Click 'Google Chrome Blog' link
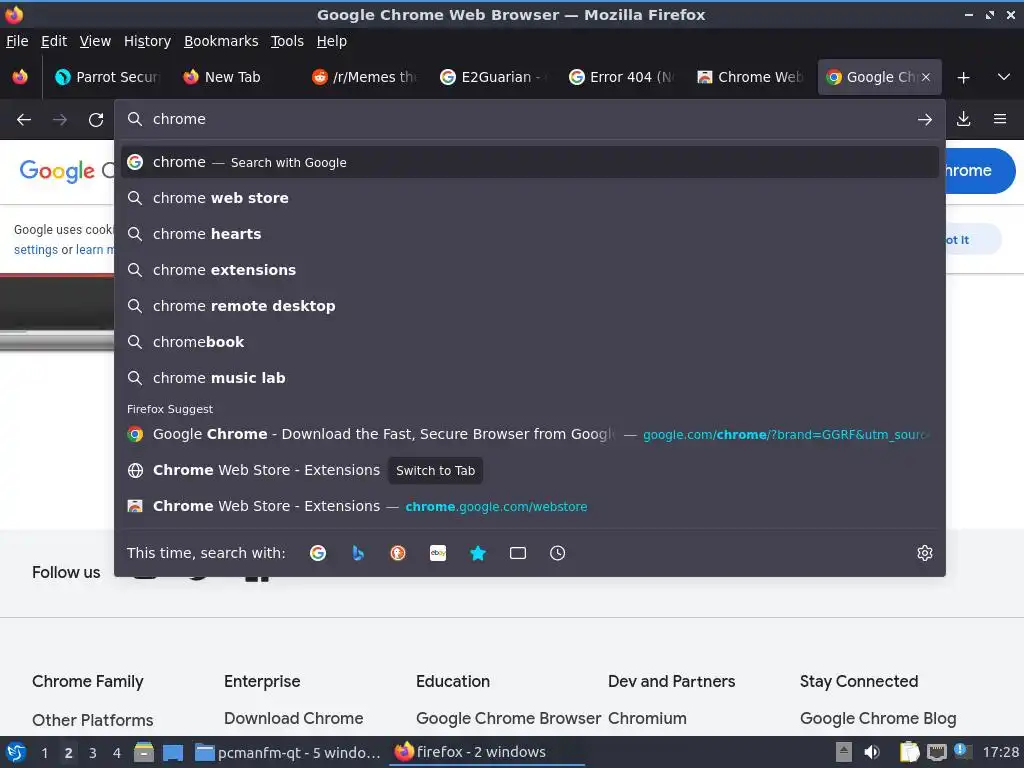This screenshot has width=1024, height=768. 878,718
